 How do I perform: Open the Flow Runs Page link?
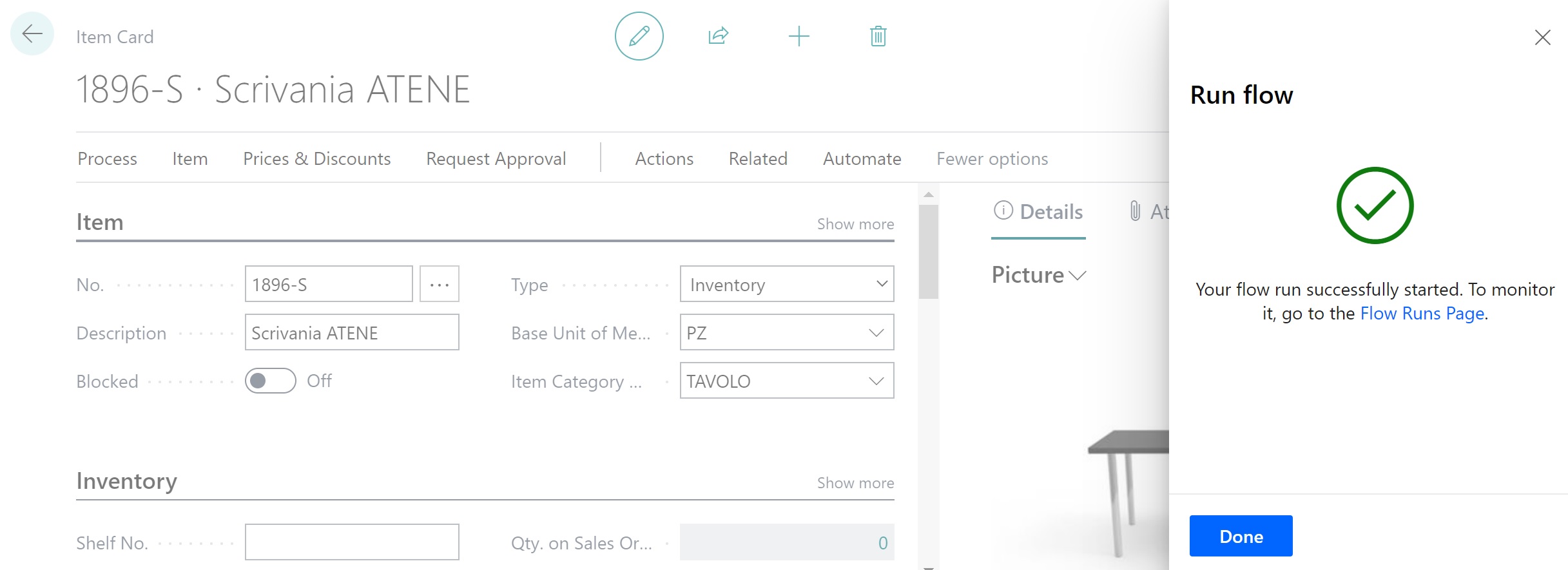[x=1422, y=314]
